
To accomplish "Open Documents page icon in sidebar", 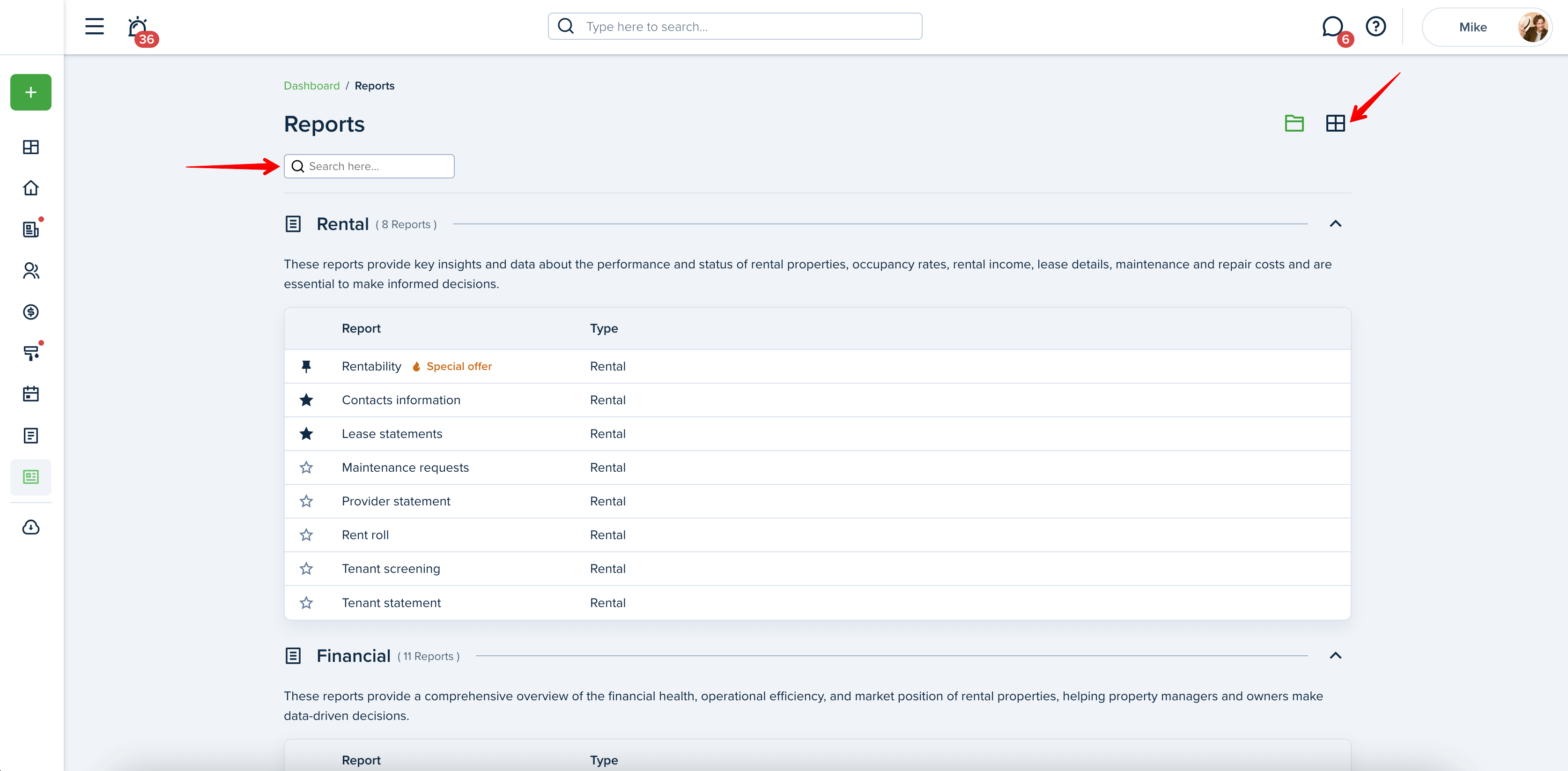I will (31, 436).
